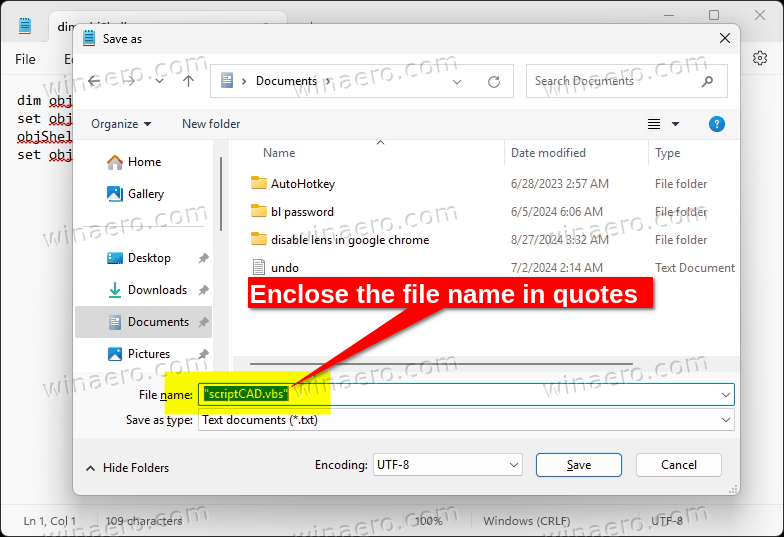Collapse folders with Hide Folders toggle
Viewport: 784px width, 537px height.
click(x=128, y=468)
